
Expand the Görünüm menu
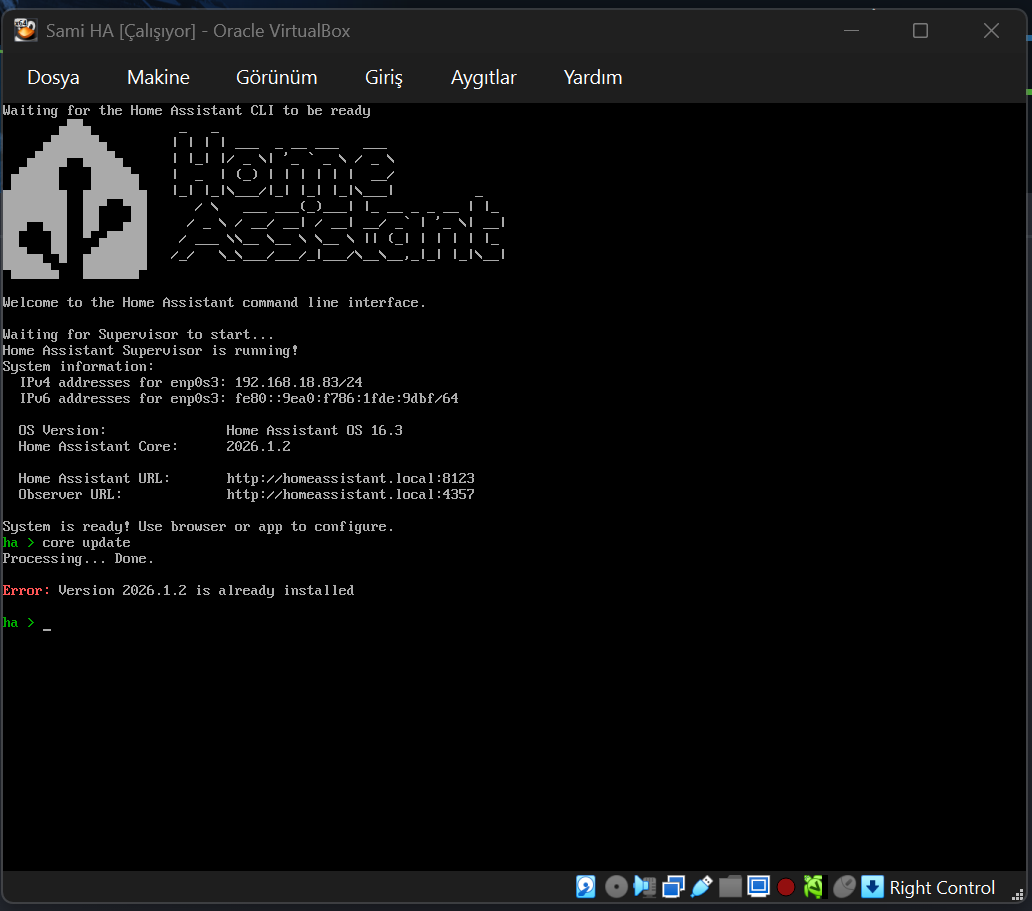coord(276,77)
